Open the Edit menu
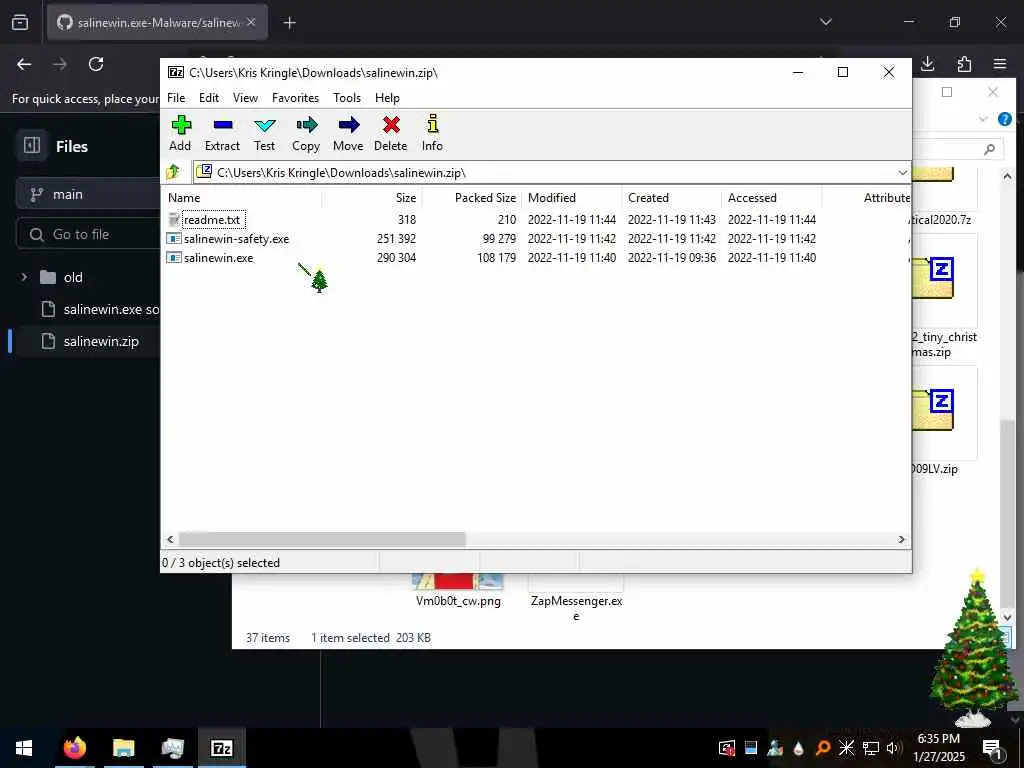The width and height of the screenshot is (1024, 768). coord(209,98)
